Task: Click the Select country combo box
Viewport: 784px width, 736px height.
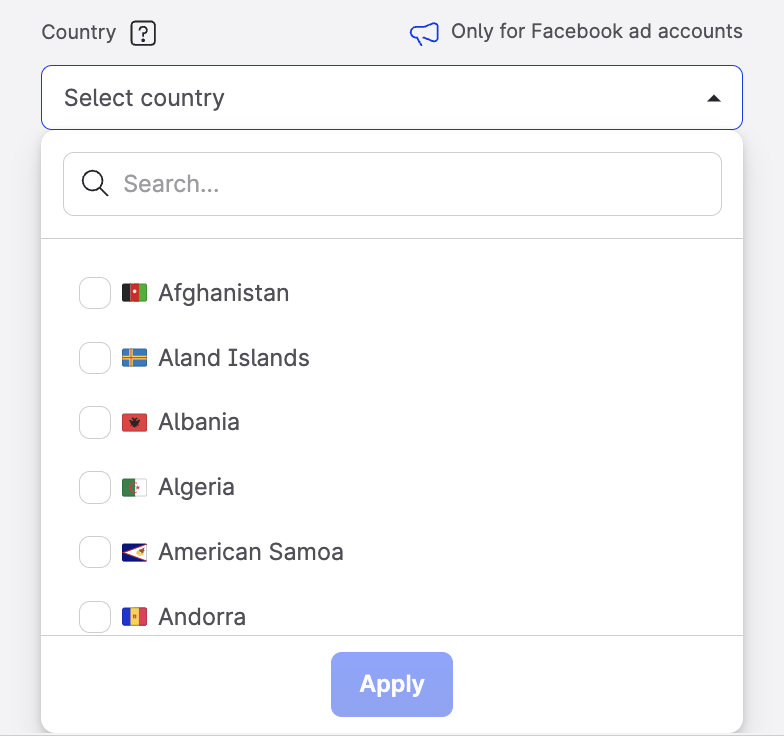Action: coord(380,98)
